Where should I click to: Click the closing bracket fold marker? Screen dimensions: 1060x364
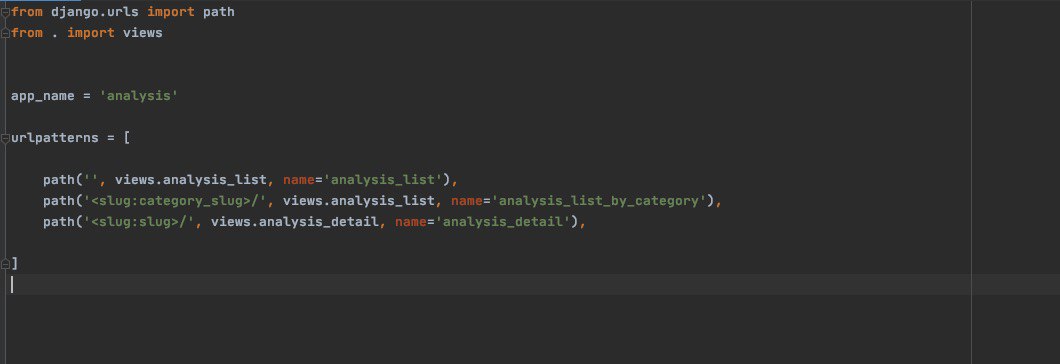point(5,264)
